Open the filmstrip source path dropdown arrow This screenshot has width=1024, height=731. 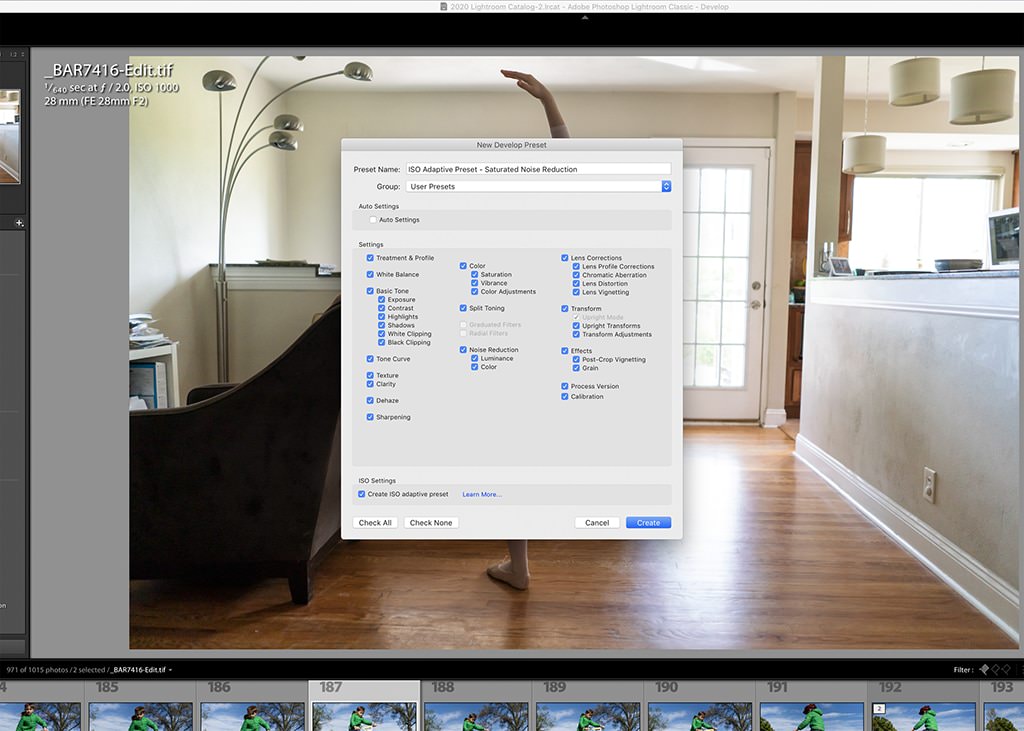170,670
